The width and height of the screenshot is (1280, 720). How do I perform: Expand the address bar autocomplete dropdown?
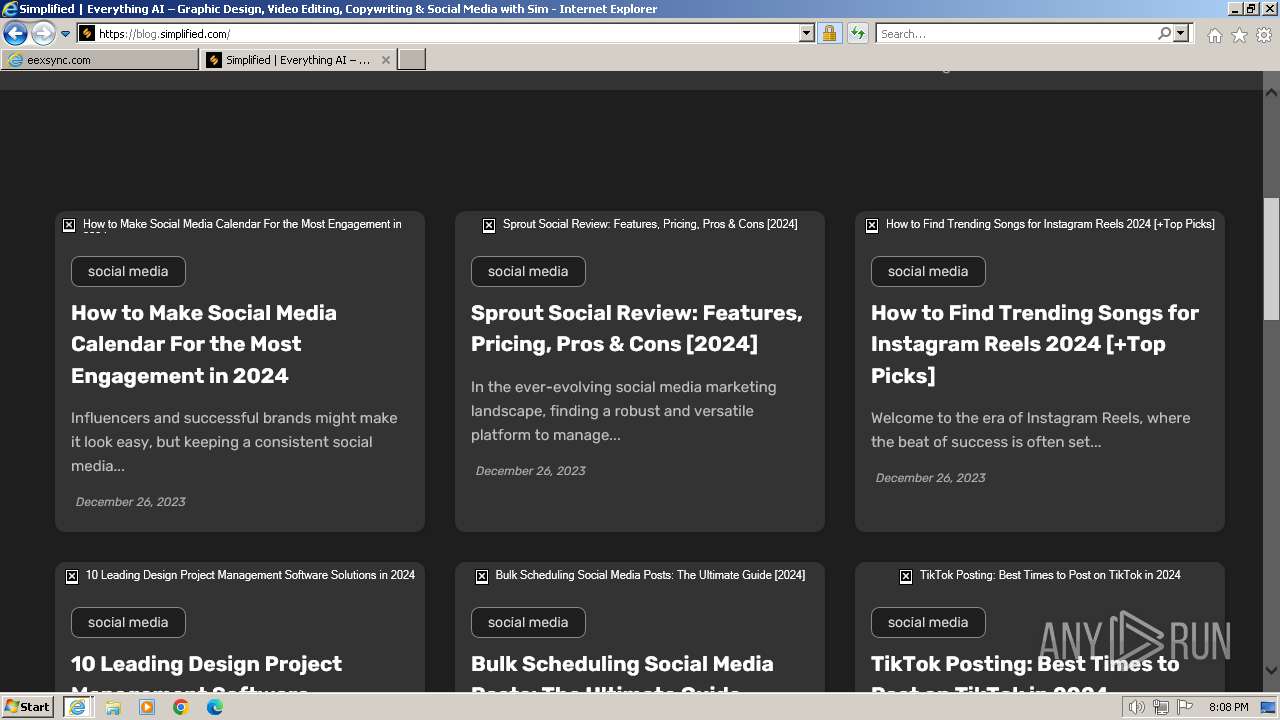pos(807,34)
